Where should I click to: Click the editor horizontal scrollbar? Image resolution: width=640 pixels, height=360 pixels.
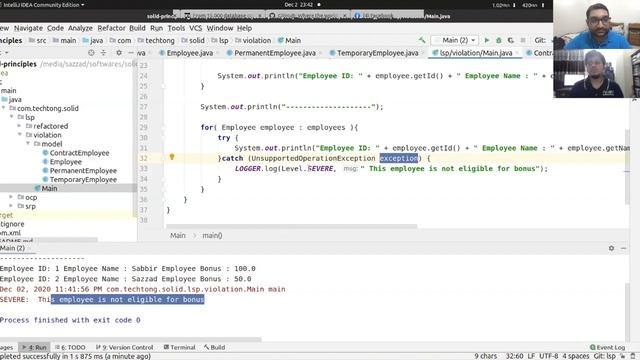click(x=292, y=226)
